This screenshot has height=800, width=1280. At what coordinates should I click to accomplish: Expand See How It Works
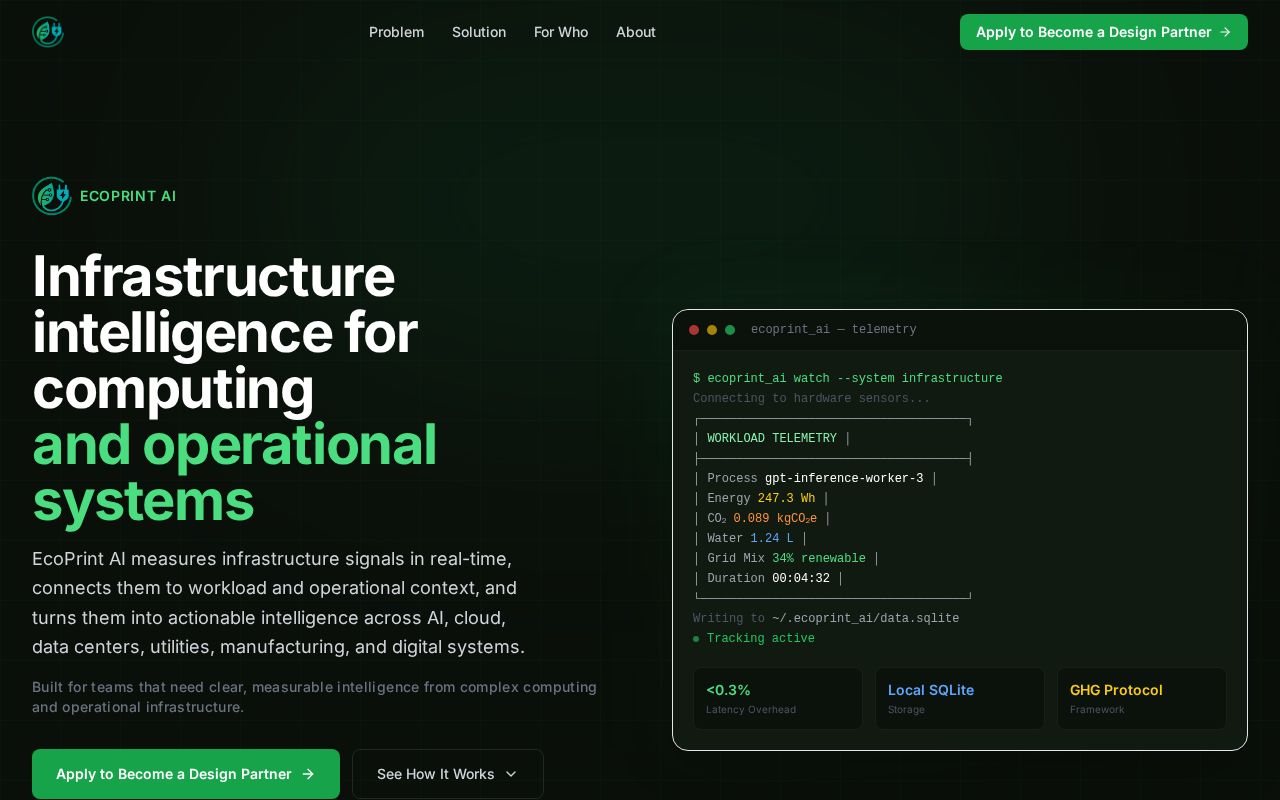[448, 774]
